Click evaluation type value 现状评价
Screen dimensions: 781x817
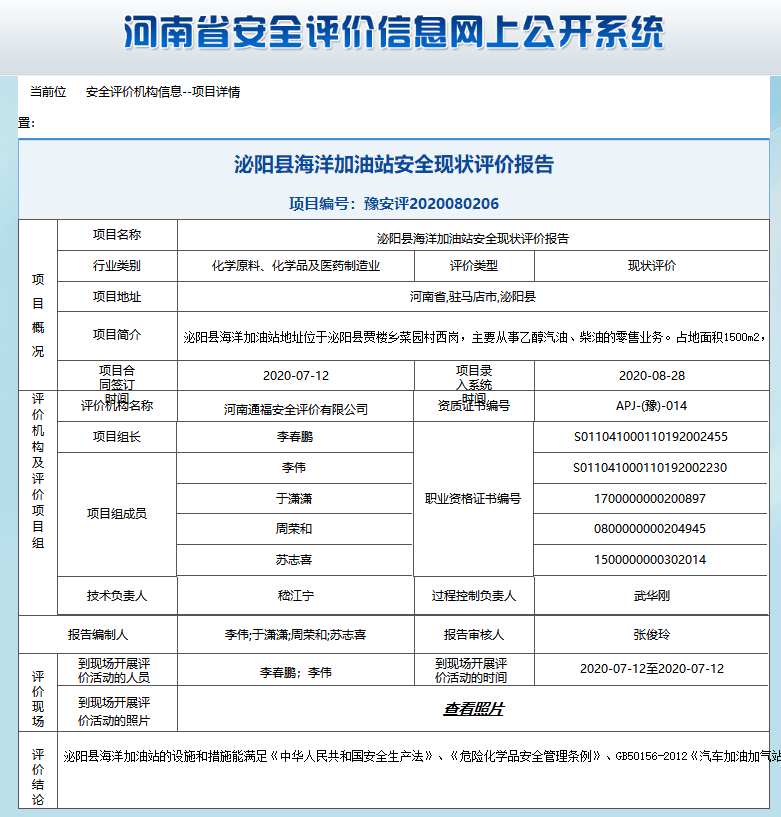point(651,266)
